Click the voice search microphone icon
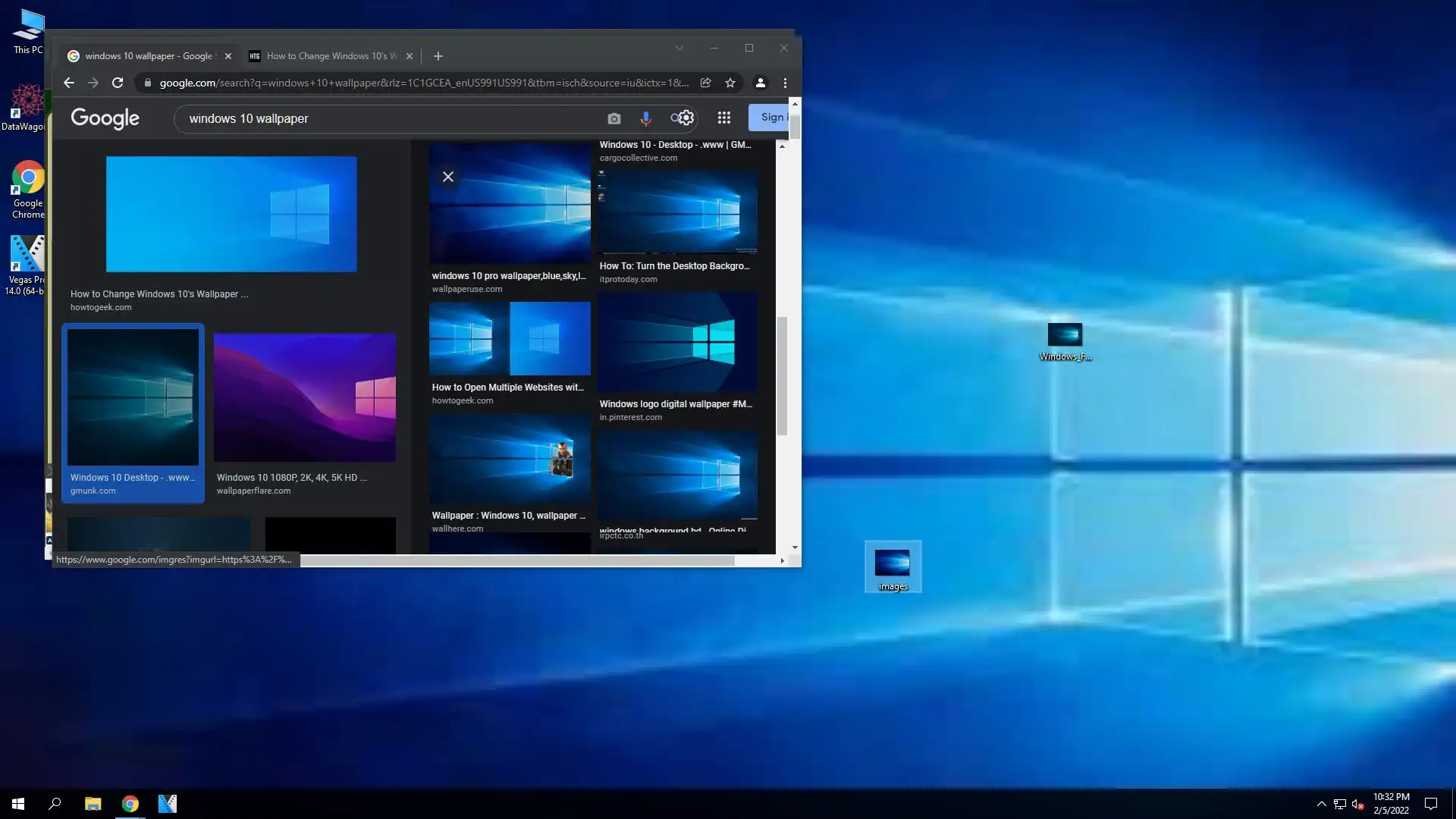Viewport: 1456px width, 819px height. pos(645,118)
